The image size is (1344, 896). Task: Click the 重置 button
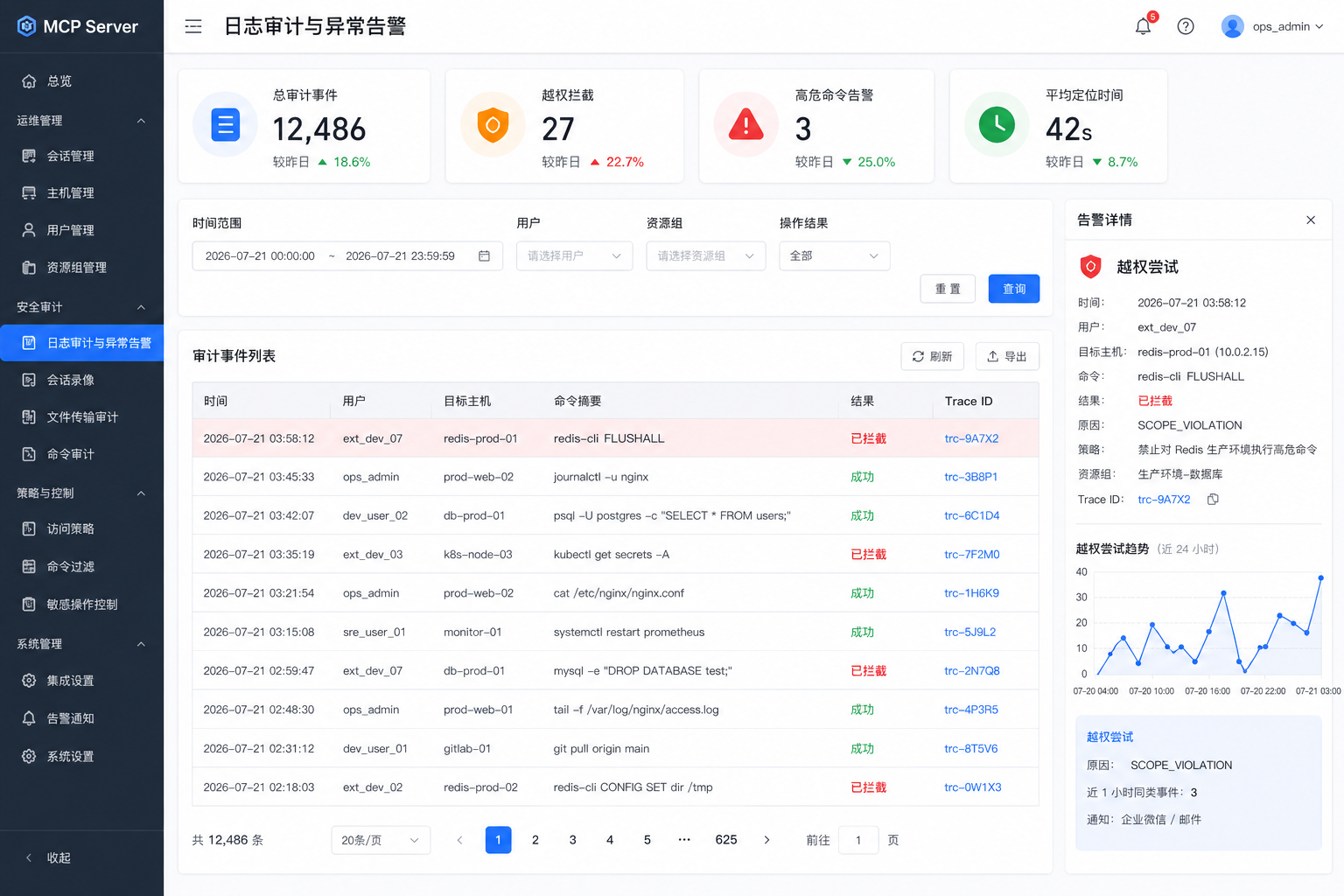pyautogui.click(x=948, y=289)
